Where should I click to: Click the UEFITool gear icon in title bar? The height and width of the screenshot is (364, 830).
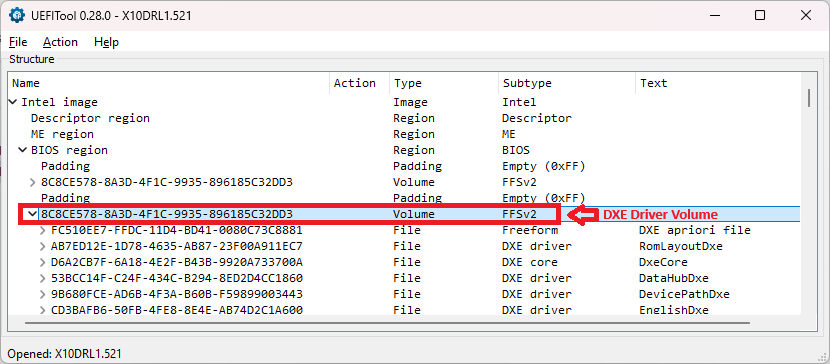(17, 15)
